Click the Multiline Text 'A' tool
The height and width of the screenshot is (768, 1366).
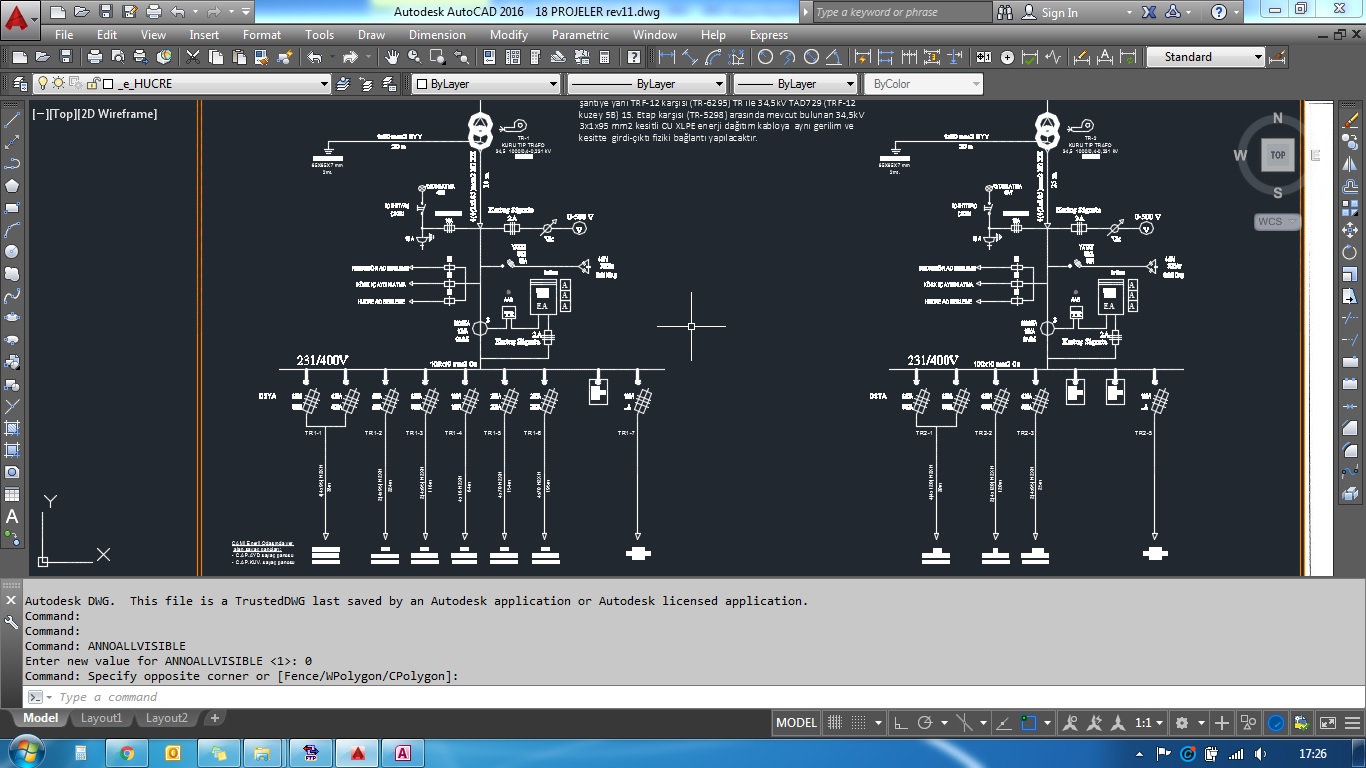(x=12, y=517)
